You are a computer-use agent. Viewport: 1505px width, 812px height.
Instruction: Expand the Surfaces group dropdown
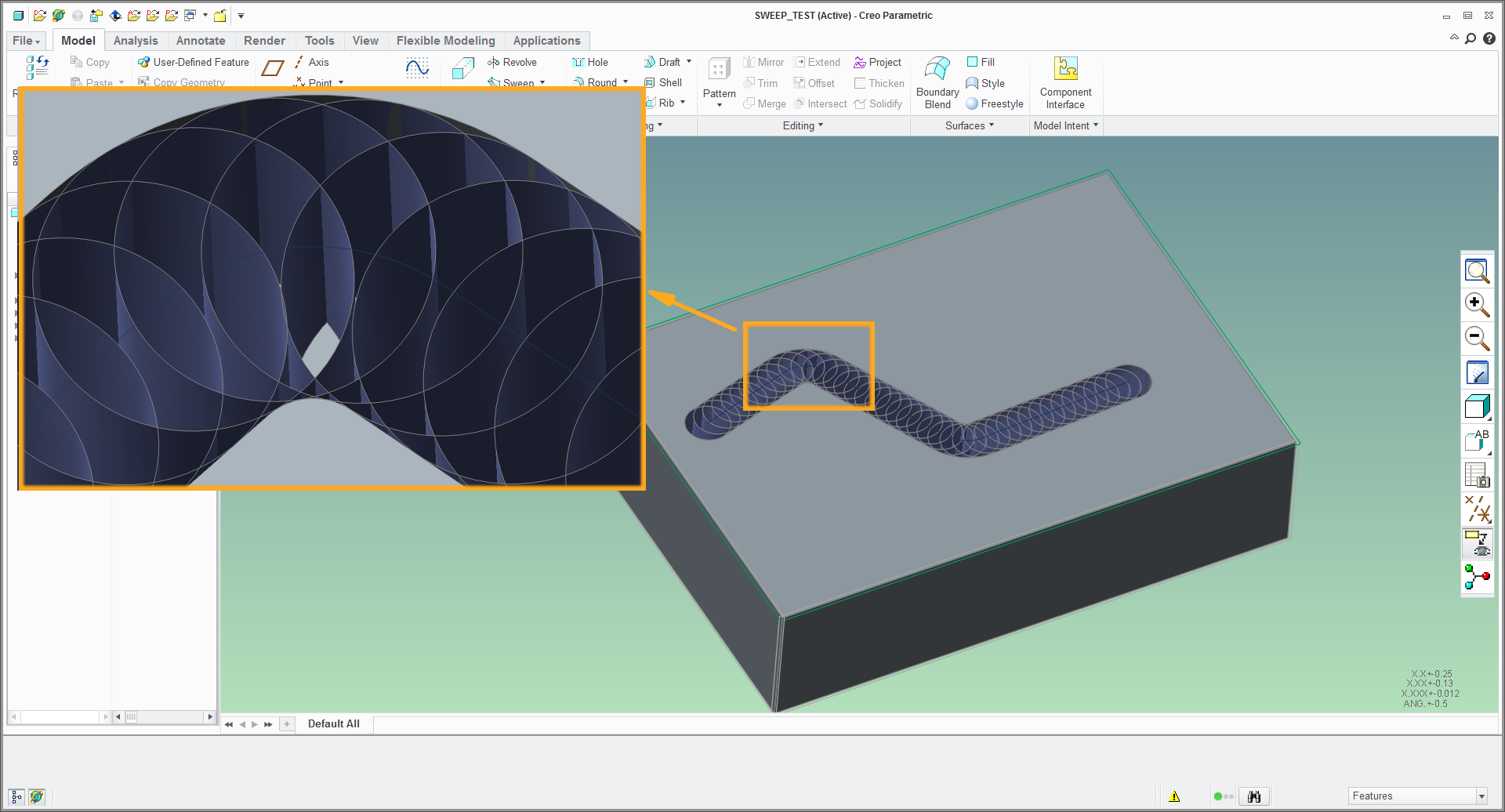[x=969, y=125]
